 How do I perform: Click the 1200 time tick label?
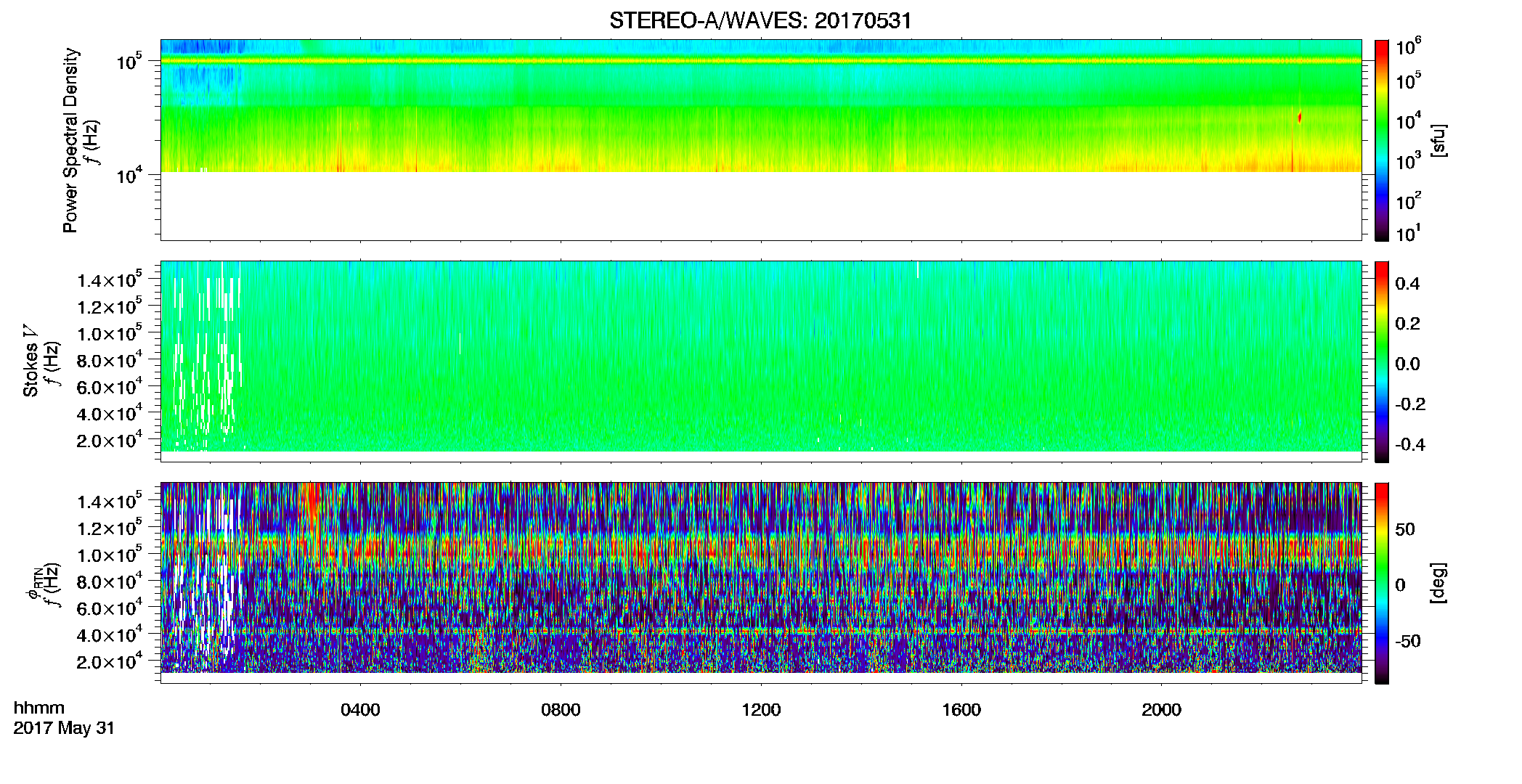click(761, 710)
